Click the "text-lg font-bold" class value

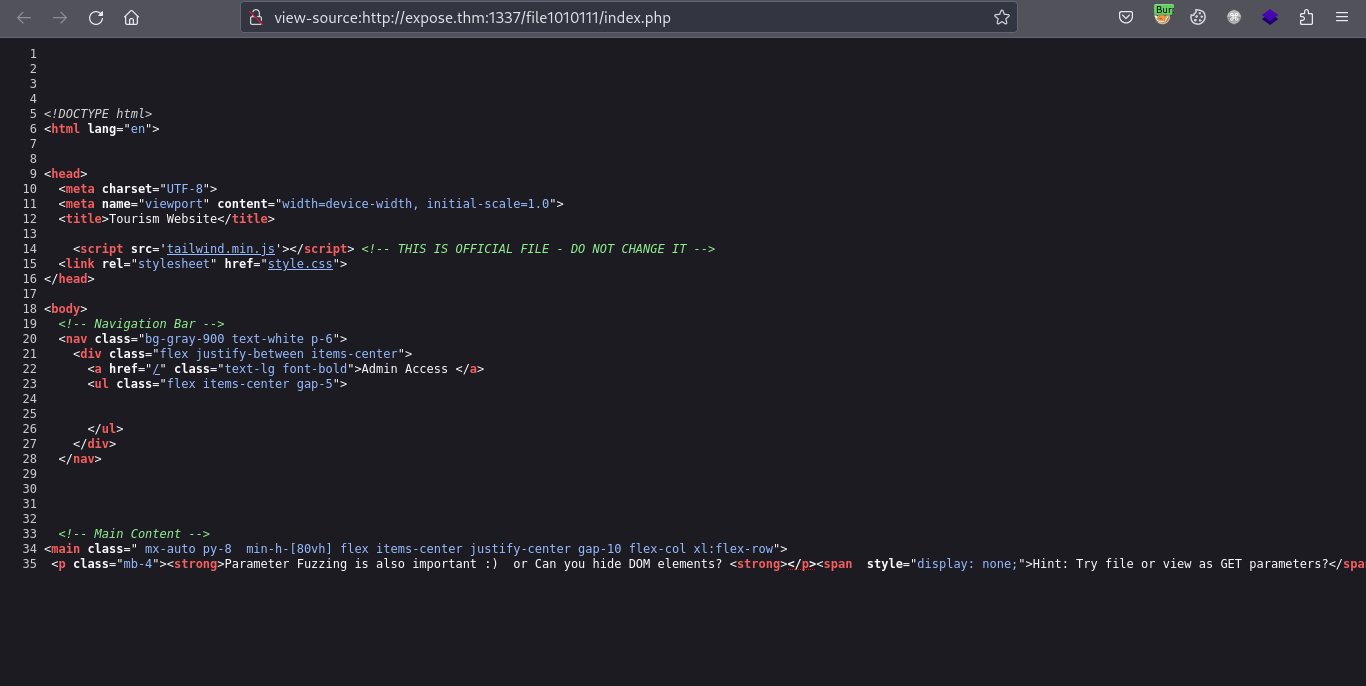[286, 369]
